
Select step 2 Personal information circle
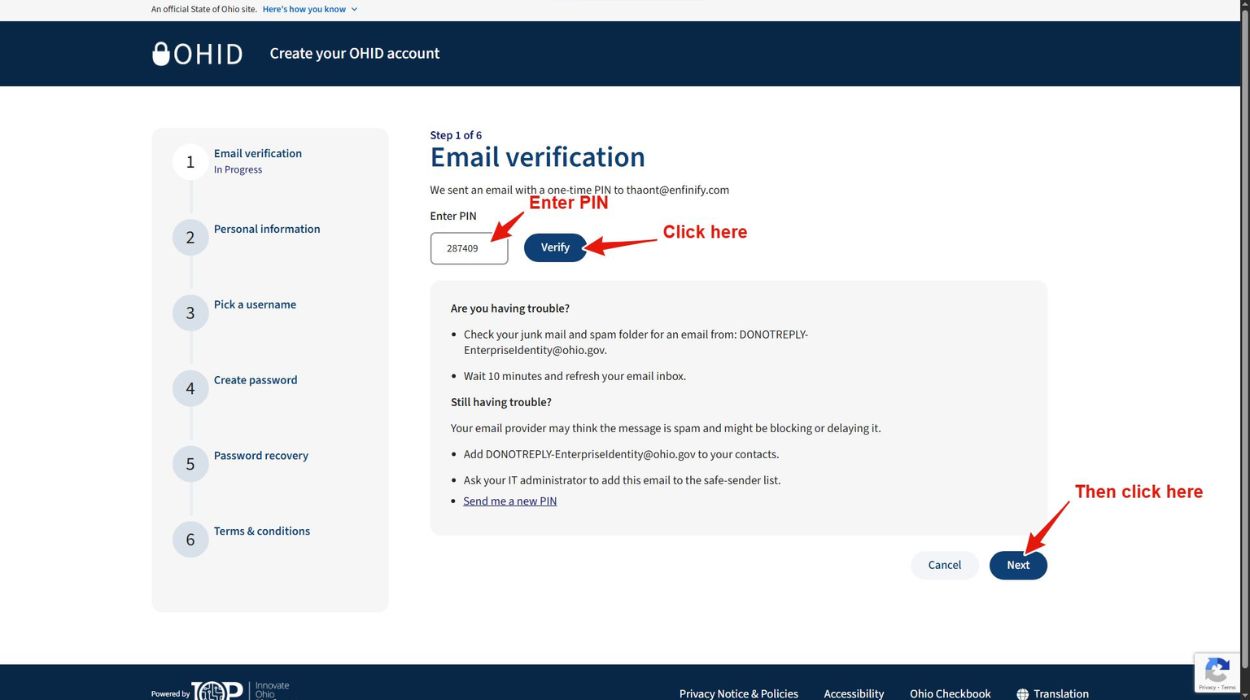pos(190,237)
